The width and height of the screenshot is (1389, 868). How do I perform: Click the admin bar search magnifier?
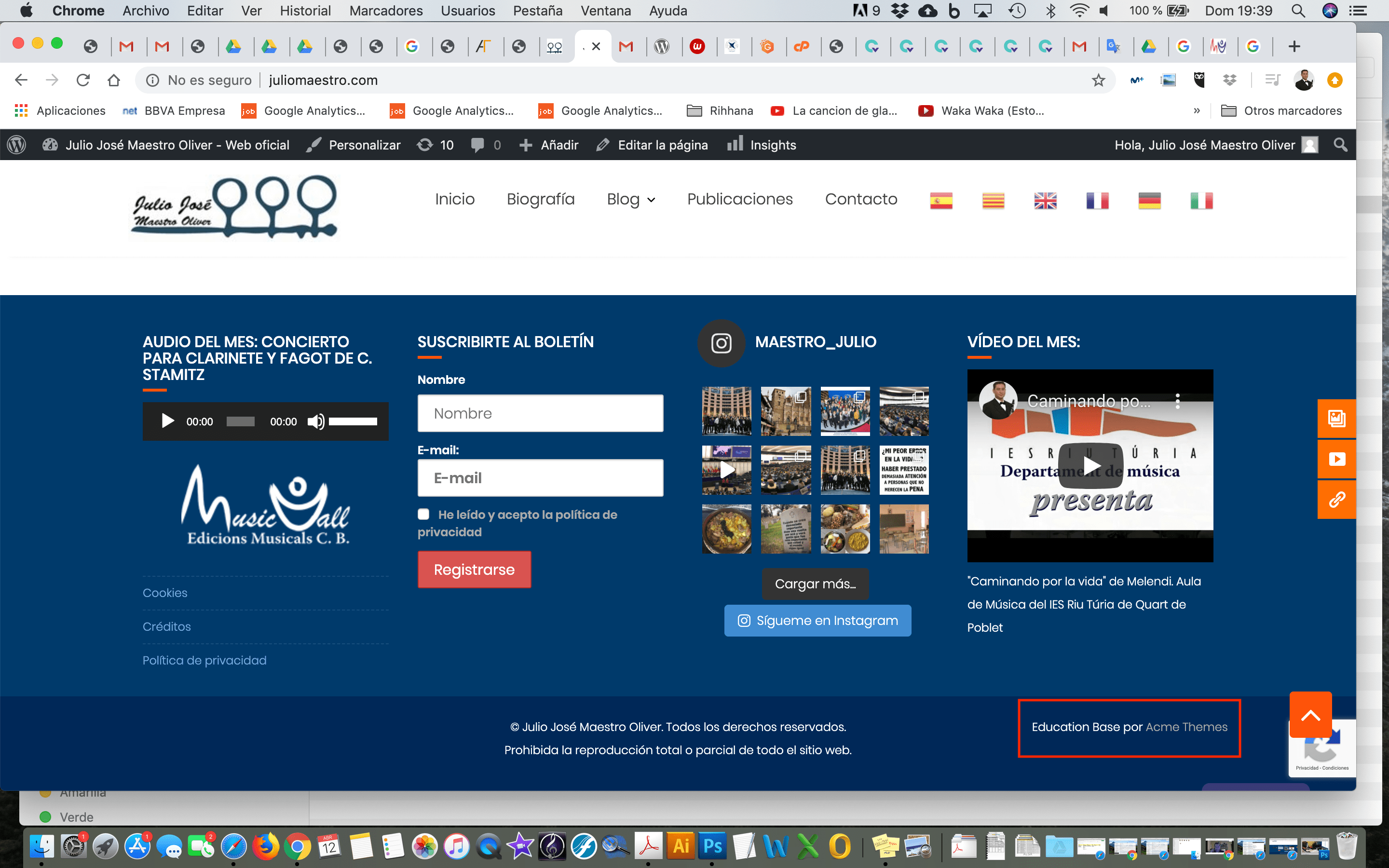tap(1340, 145)
